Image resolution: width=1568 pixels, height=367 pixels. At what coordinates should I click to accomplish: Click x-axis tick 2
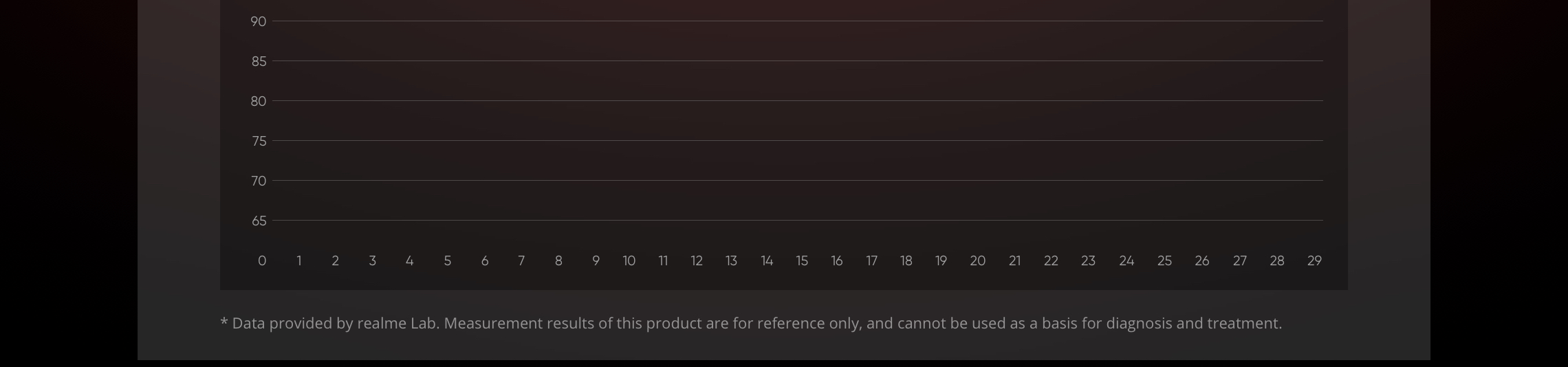[x=336, y=261]
